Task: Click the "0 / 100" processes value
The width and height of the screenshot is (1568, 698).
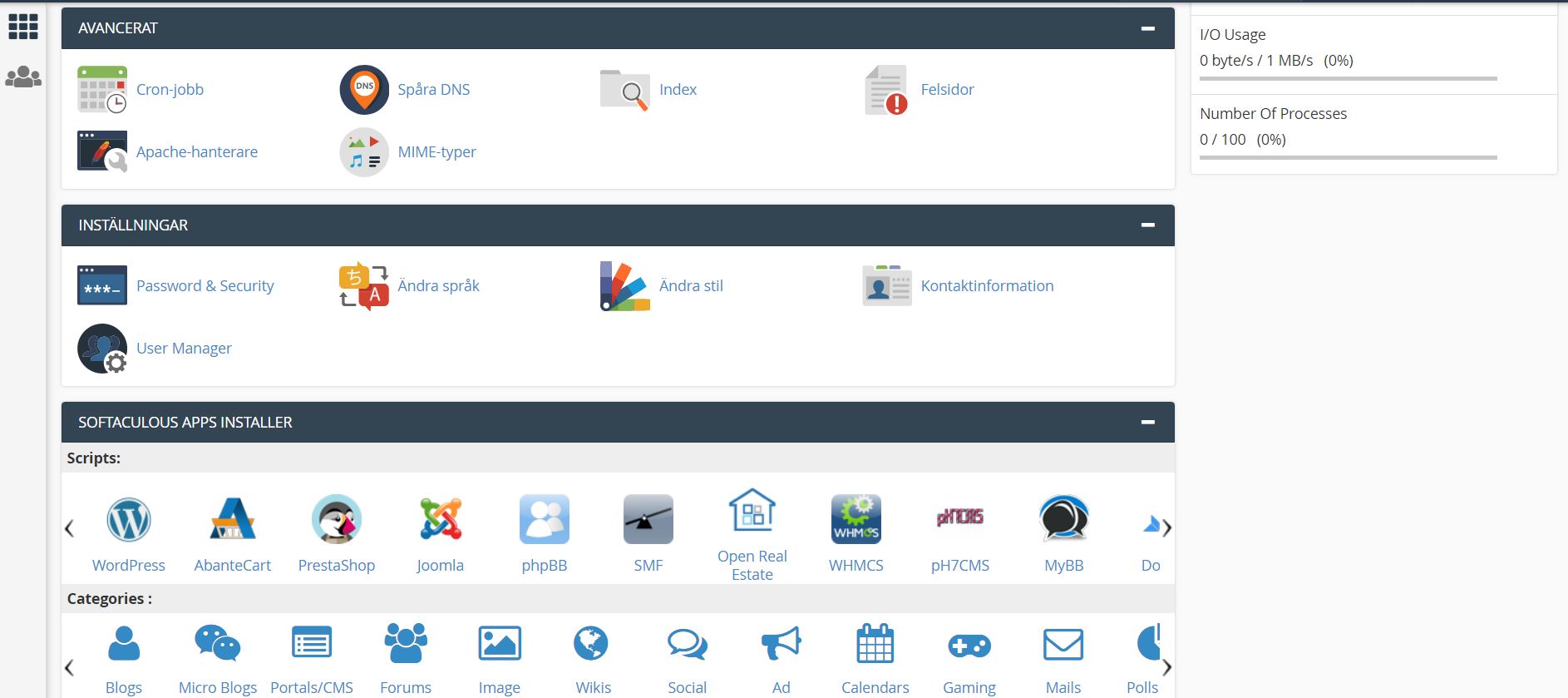Action: [1223, 140]
